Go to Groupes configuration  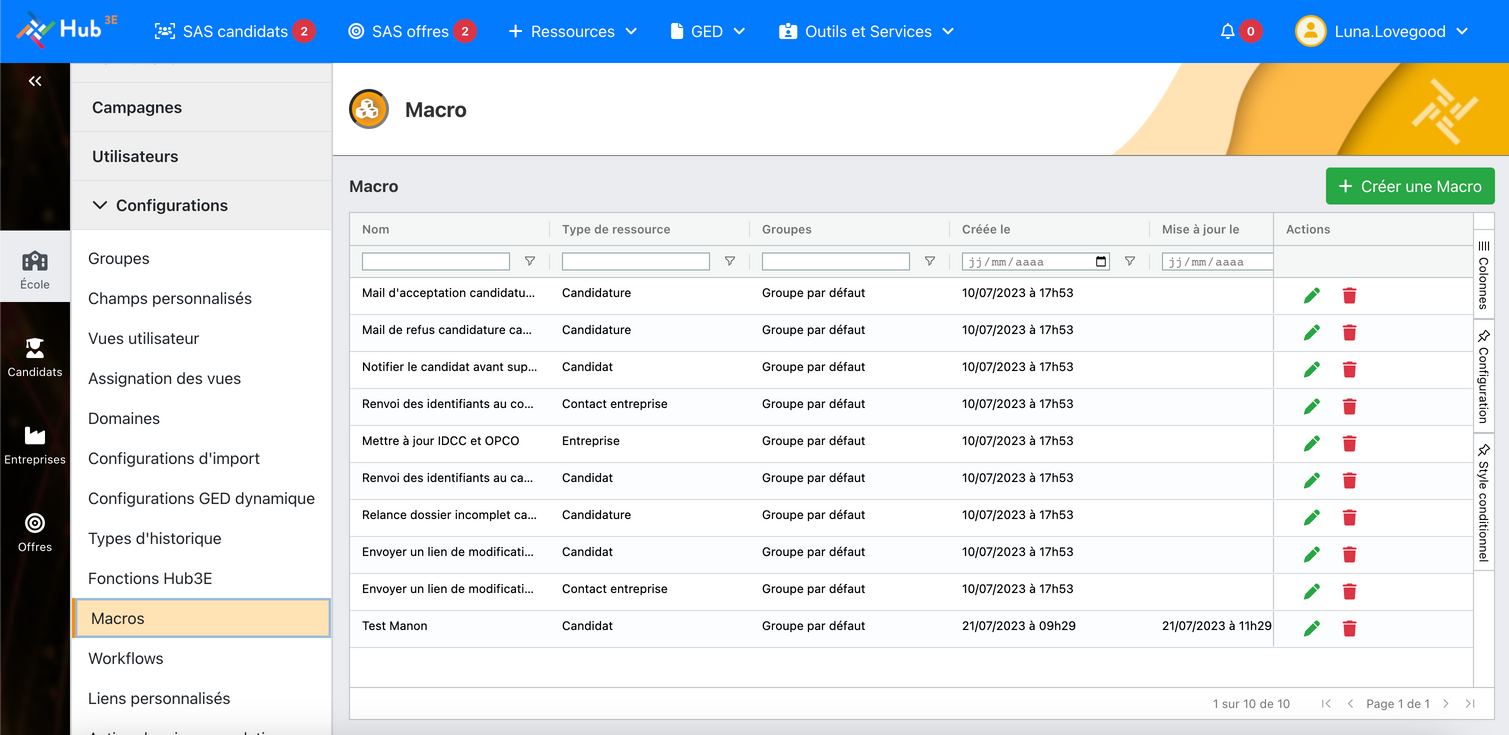119,258
